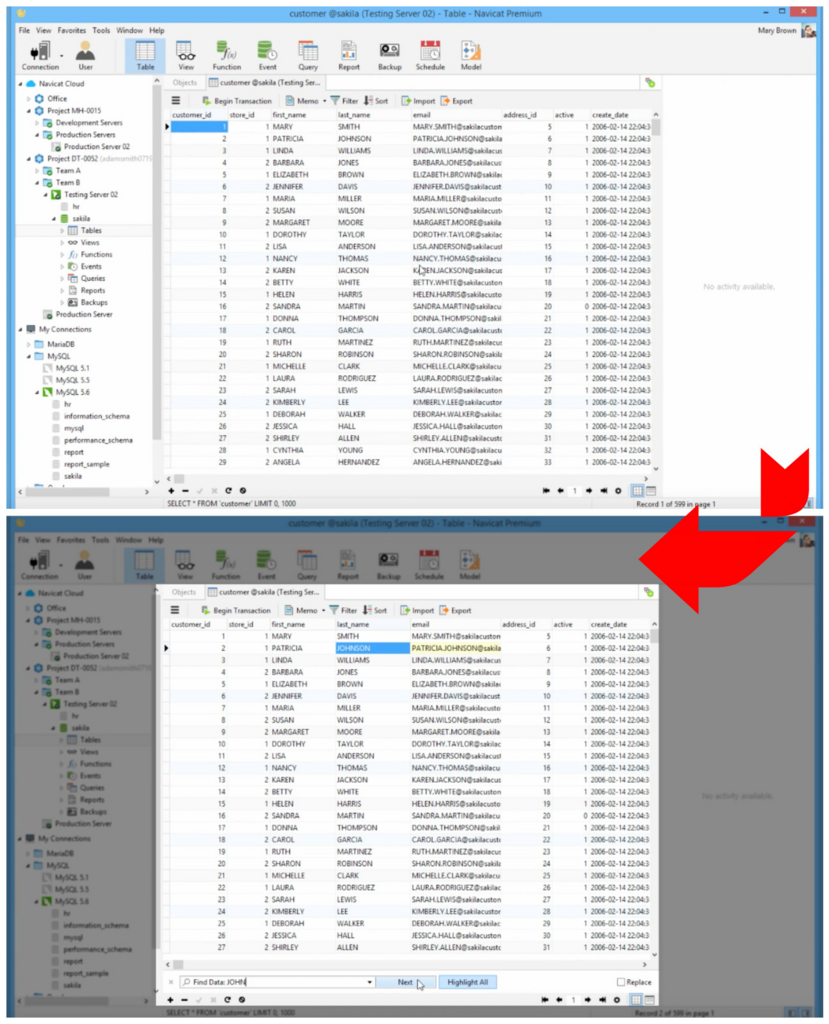Screen dimensions: 829x1024
Task: Close the find bar with its X
Action: (x=171, y=982)
